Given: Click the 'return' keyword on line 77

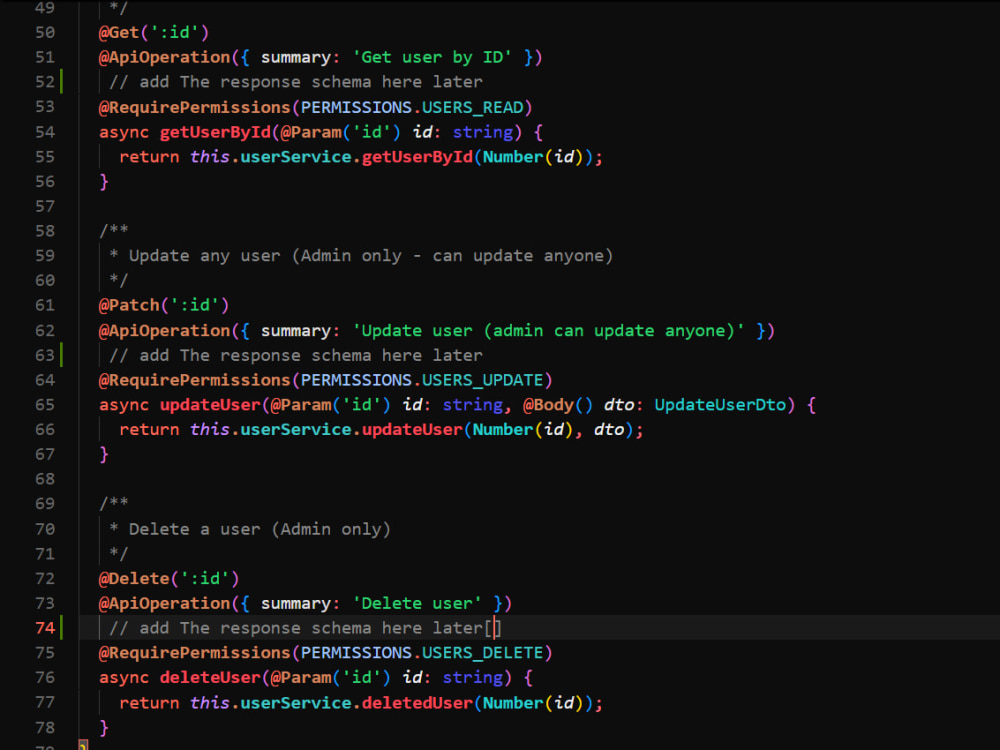Looking at the screenshot, I should pyautogui.click(x=149, y=703).
